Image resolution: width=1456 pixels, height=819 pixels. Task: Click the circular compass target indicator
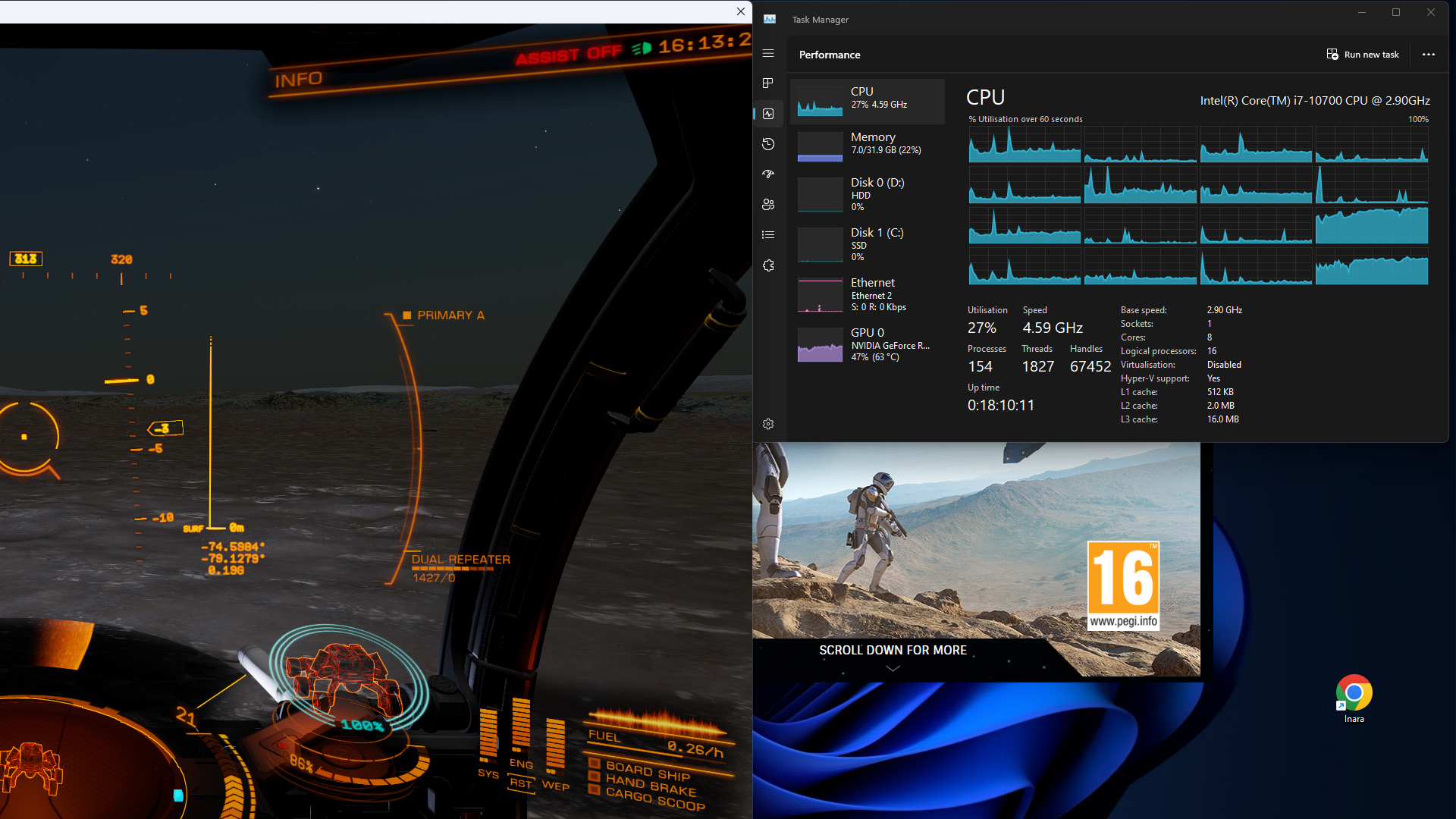point(28,438)
